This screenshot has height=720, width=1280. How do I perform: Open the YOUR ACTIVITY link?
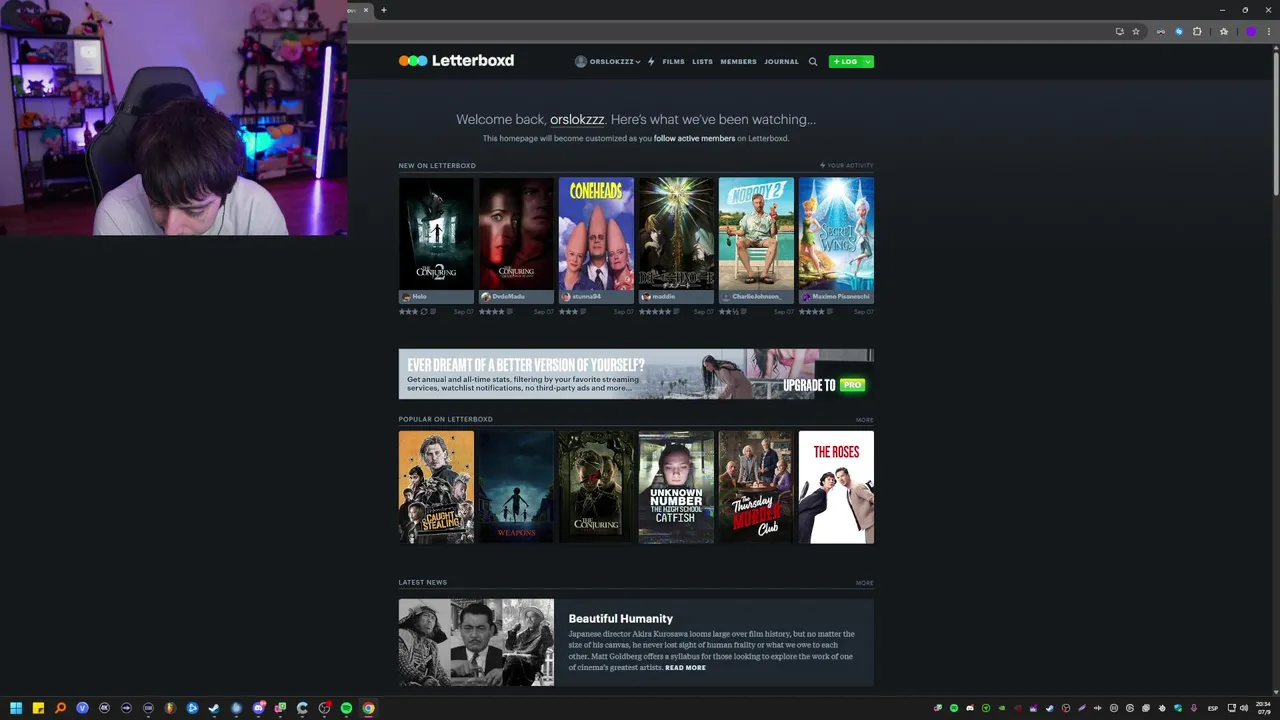tap(846, 165)
